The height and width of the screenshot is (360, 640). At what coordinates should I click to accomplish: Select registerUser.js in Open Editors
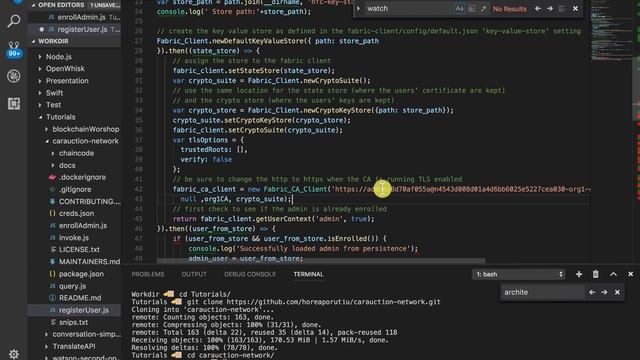[74, 29]
